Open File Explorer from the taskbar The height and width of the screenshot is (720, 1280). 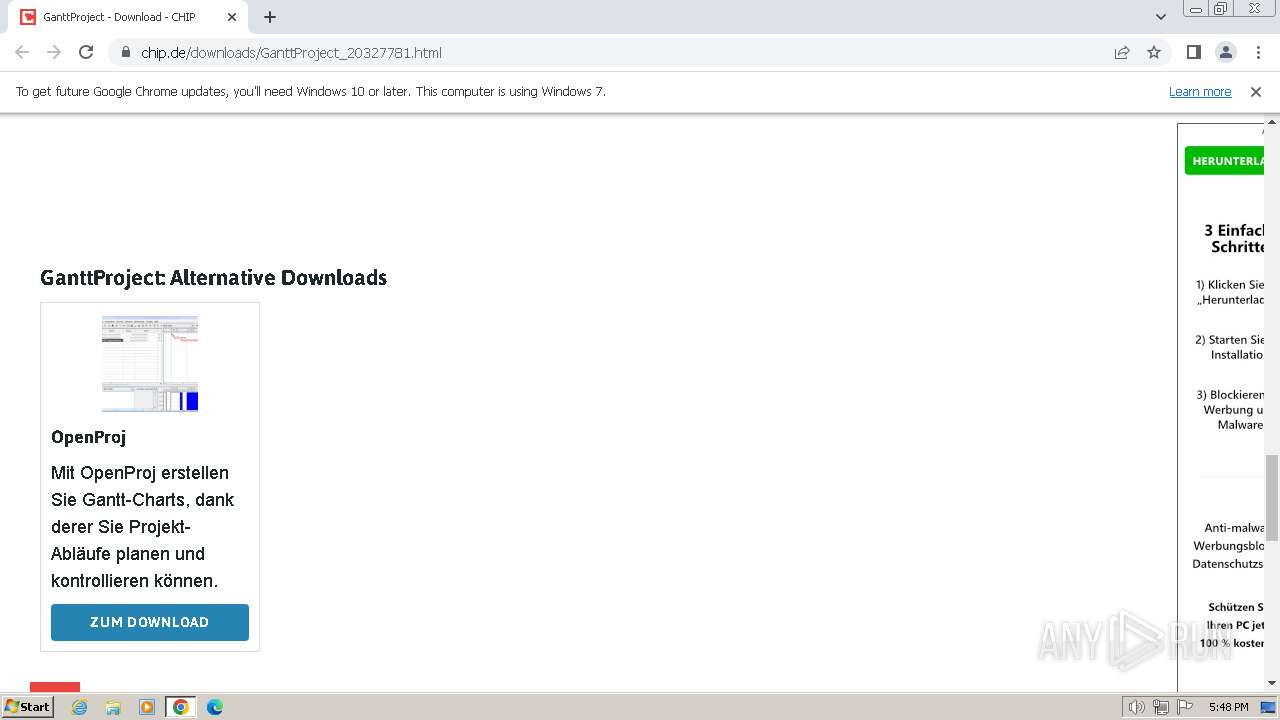113,707
